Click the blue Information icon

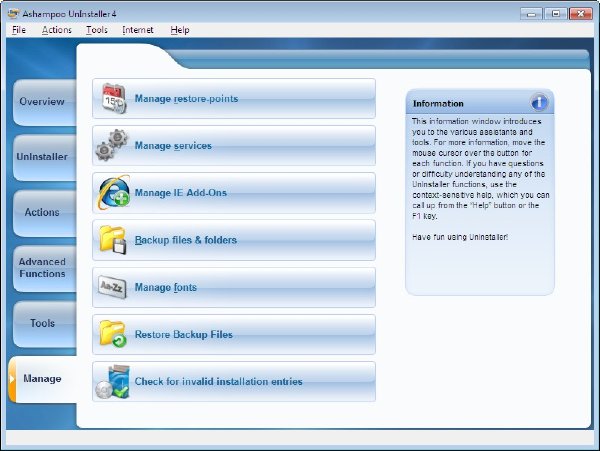pos(539,103)
